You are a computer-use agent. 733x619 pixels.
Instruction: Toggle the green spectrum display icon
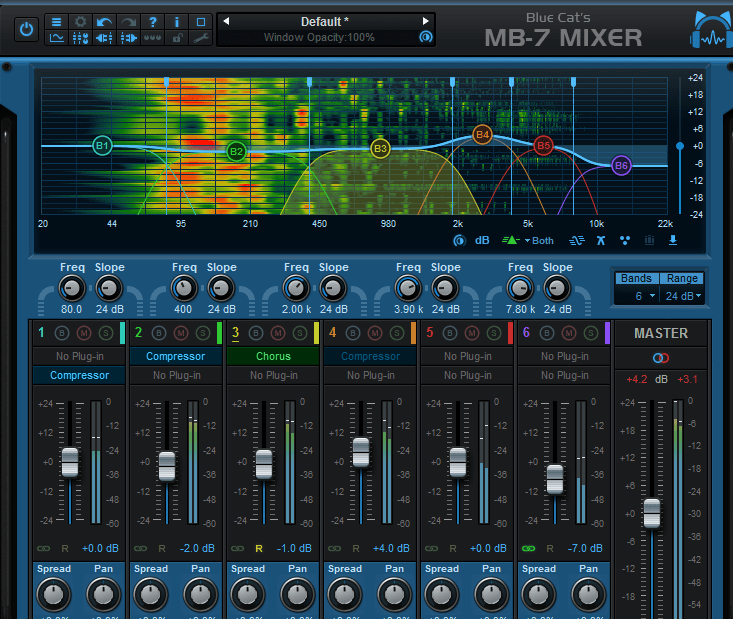(510, 240)
